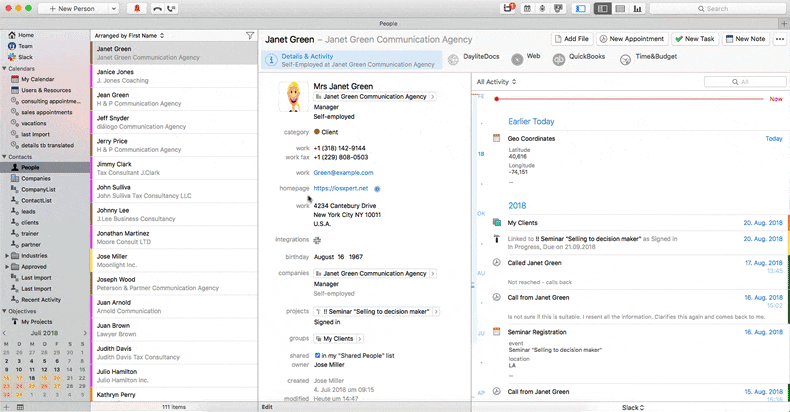Image resolution: width=790 pixels, height=412 pixels.
Task: Open the New Person dropdown arrow
Action: (114, 9)
